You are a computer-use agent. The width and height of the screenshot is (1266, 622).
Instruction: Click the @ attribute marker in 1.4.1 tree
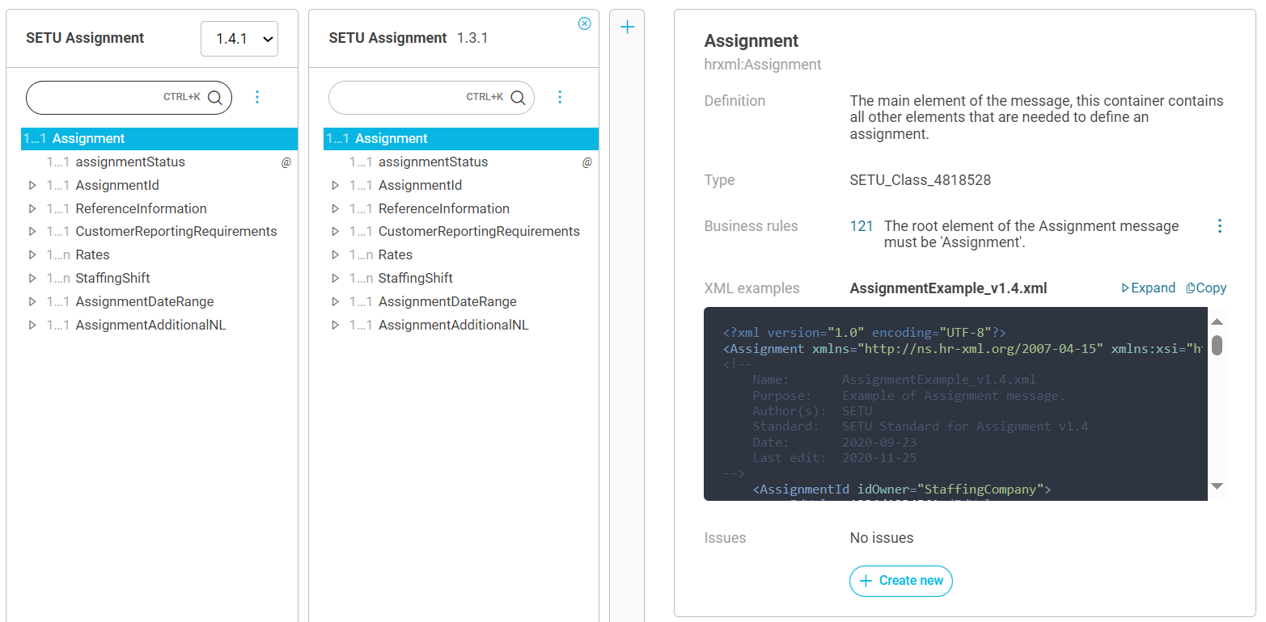pyautogui.click(x=286, y=162)
